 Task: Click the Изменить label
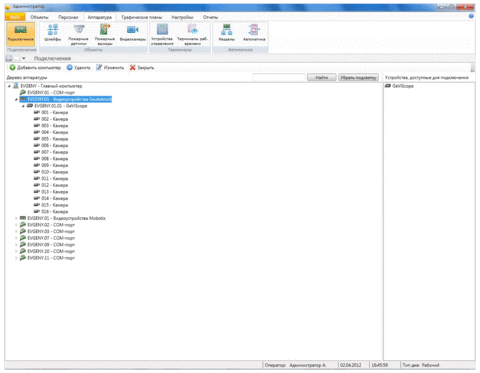(114, 68)
